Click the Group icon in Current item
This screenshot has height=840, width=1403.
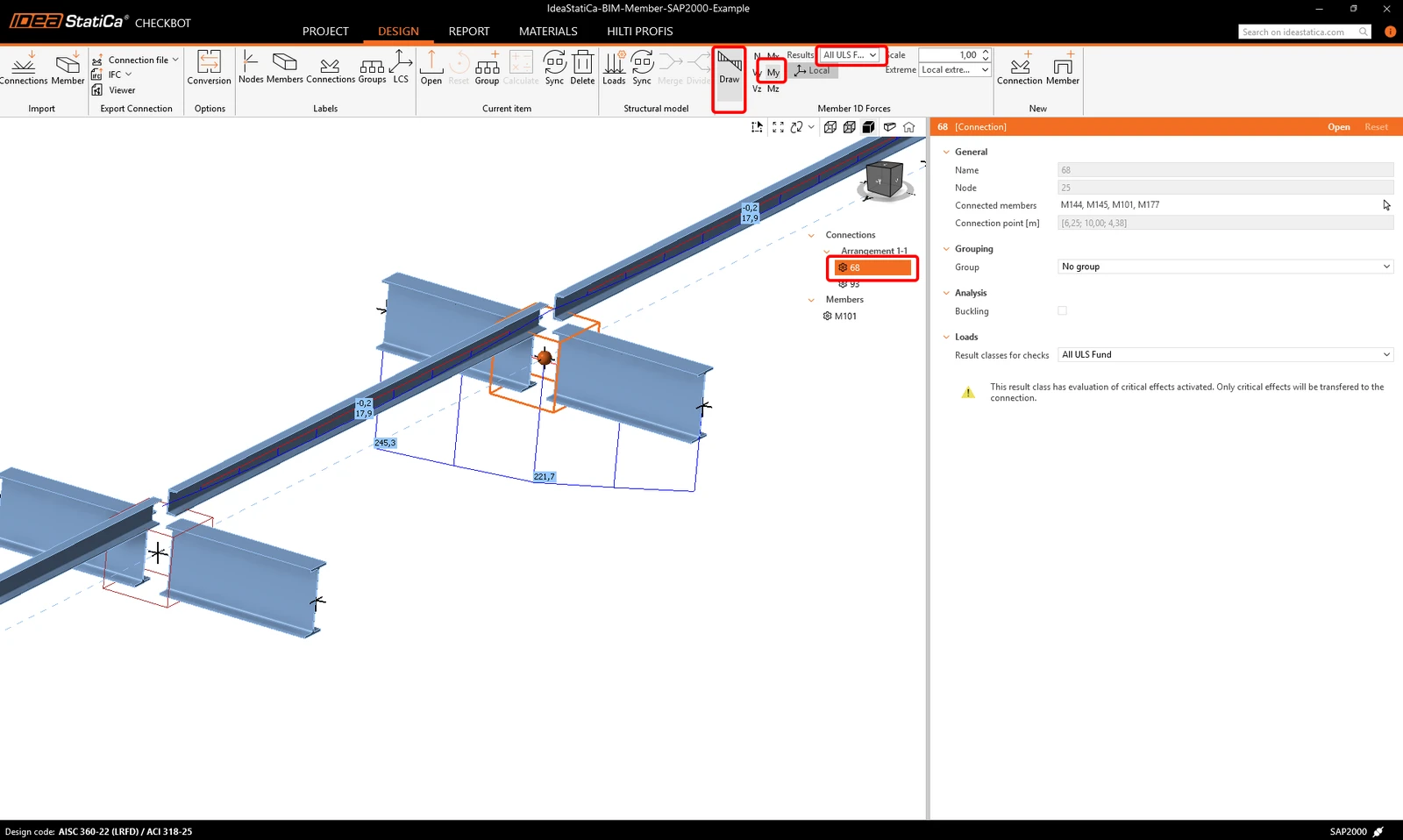(x=487, y=68)
